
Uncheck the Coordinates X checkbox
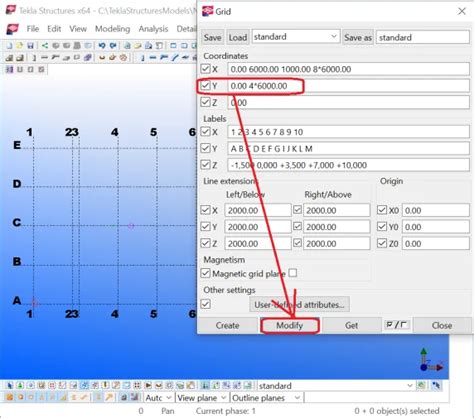[205, 69]
